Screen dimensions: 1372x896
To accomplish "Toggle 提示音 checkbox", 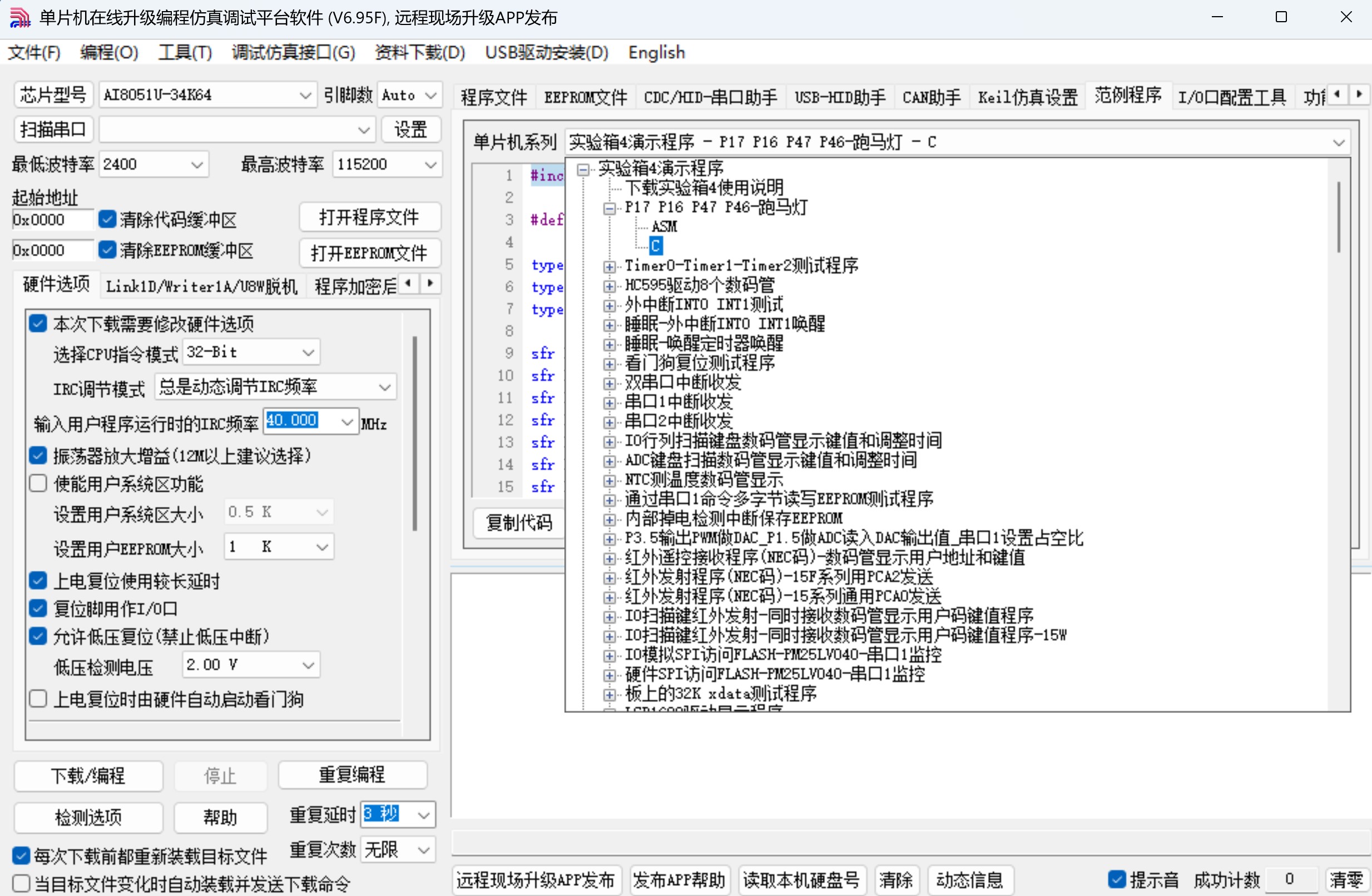I will point(1117,879).
